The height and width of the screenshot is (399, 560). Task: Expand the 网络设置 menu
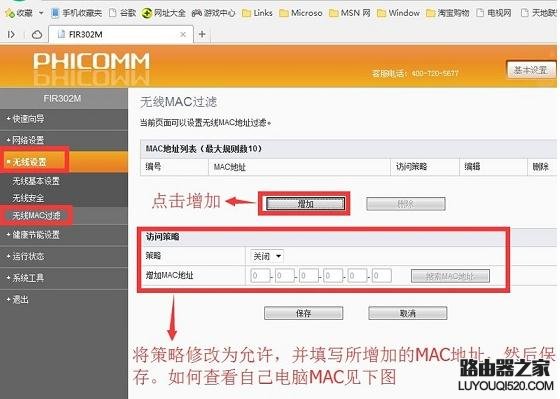pyautogui.click(x=64, y=140)
